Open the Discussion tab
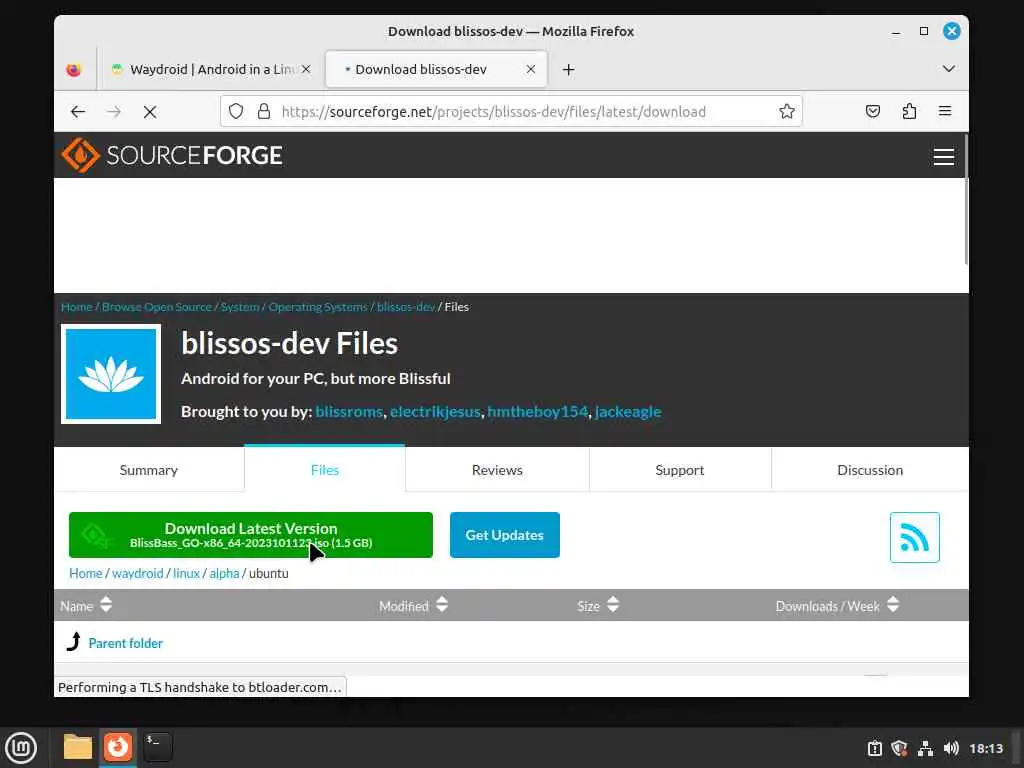This screenshot has width=1024, height=768. tap(870, 470)
